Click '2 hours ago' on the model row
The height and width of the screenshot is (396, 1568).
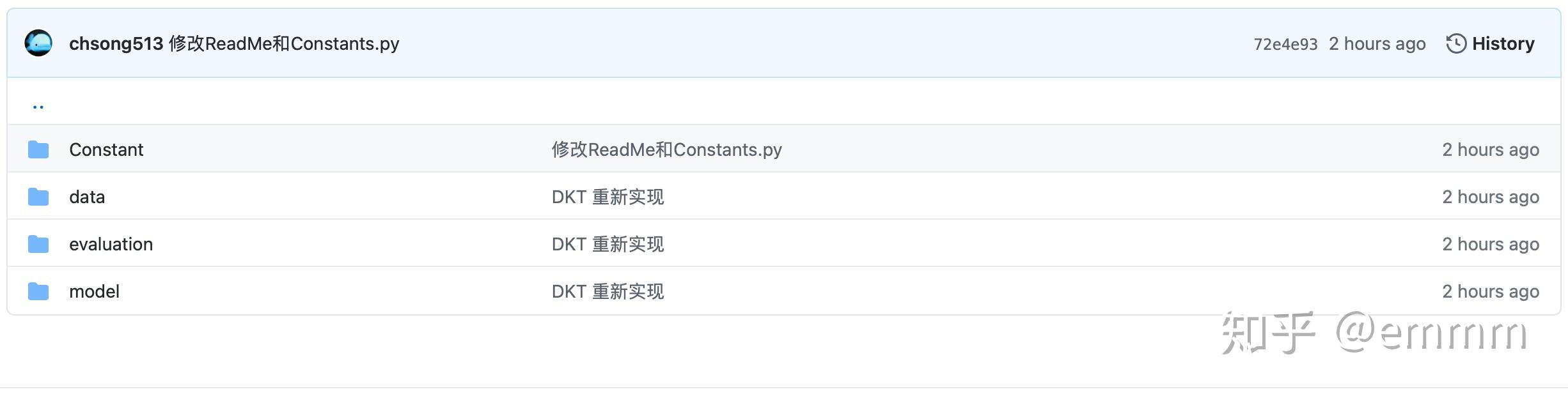point(1490,291)
